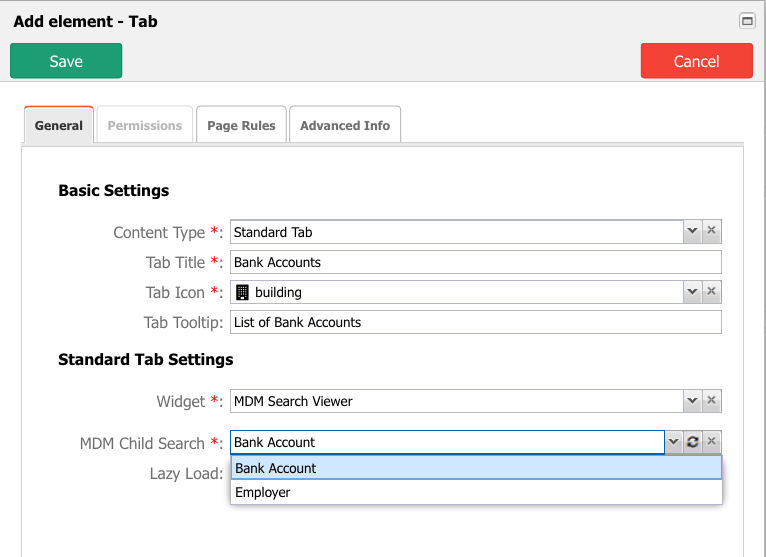Click the building icon in Tab Icon field

(x=242, y=292)
